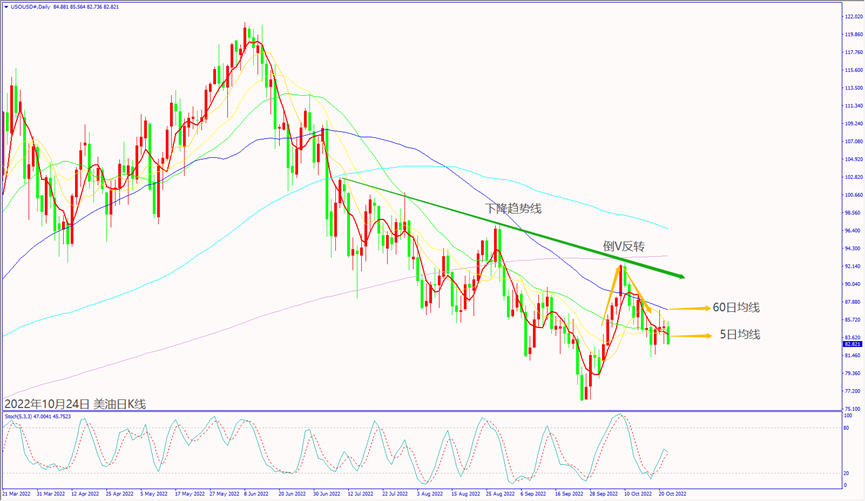Select the 下降趋势线 text label

pyautogui.click(x=511, y=209)
